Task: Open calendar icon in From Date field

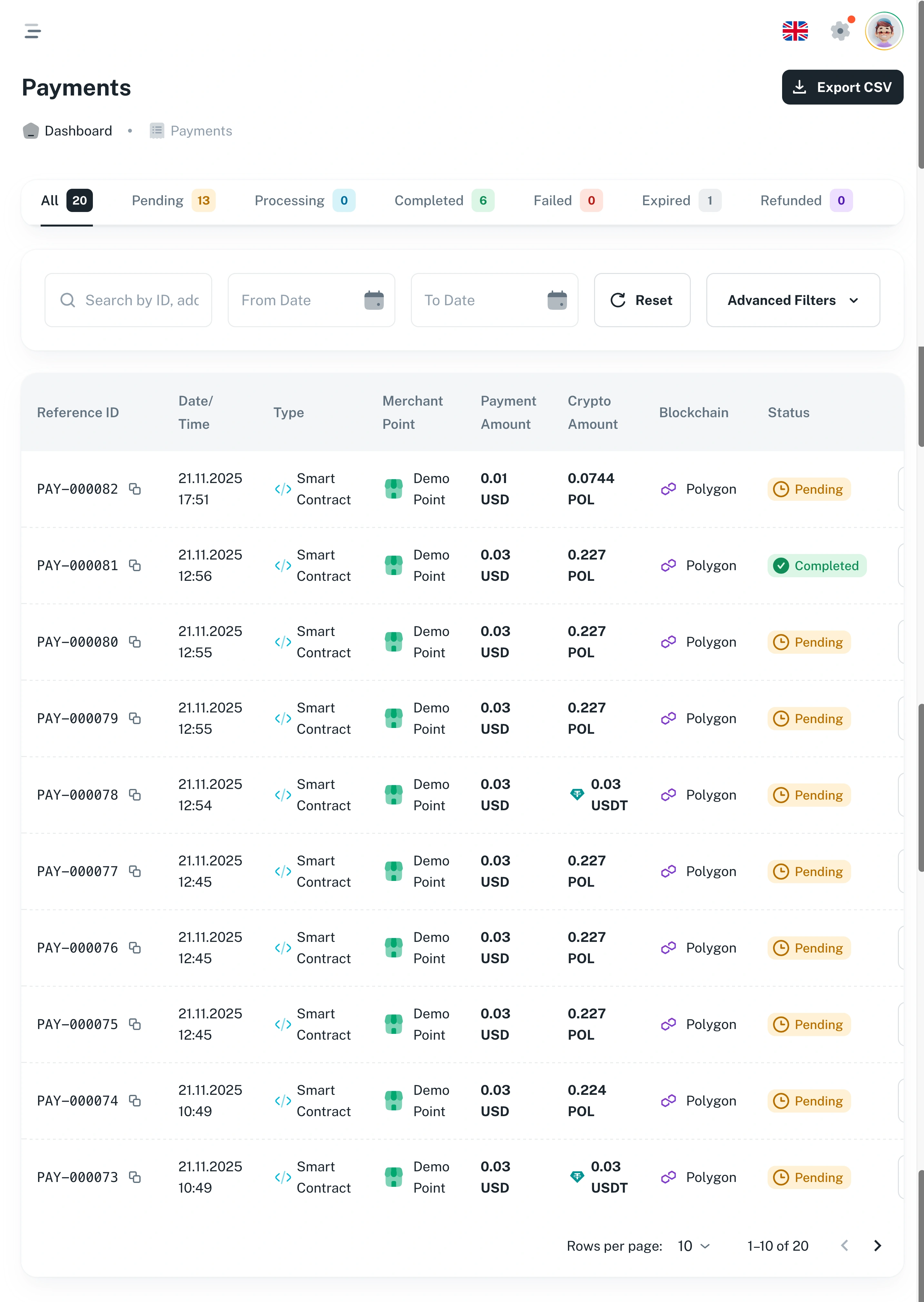Action: 374,300
